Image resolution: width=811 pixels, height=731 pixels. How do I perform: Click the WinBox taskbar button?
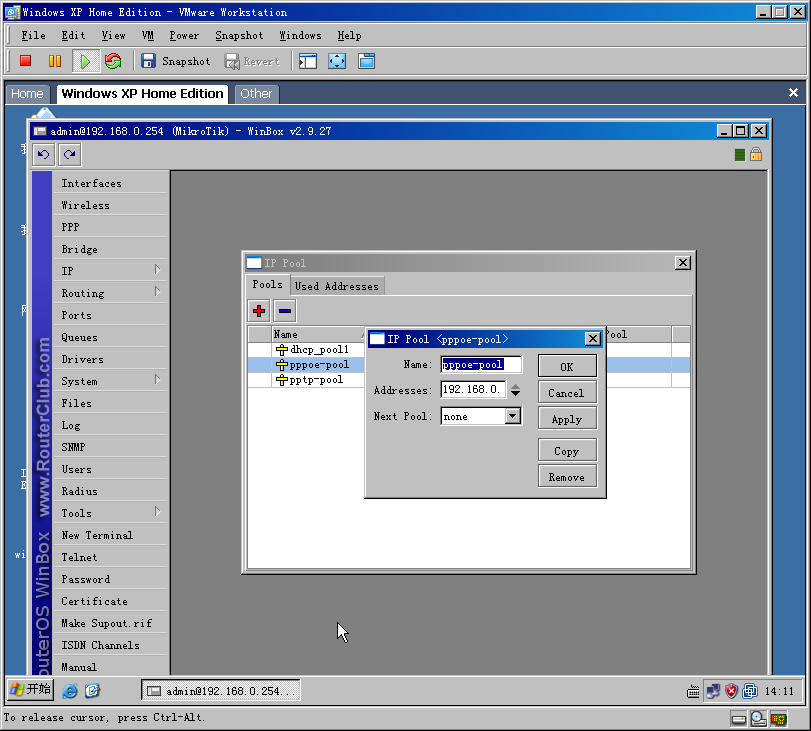click(221, 691)
